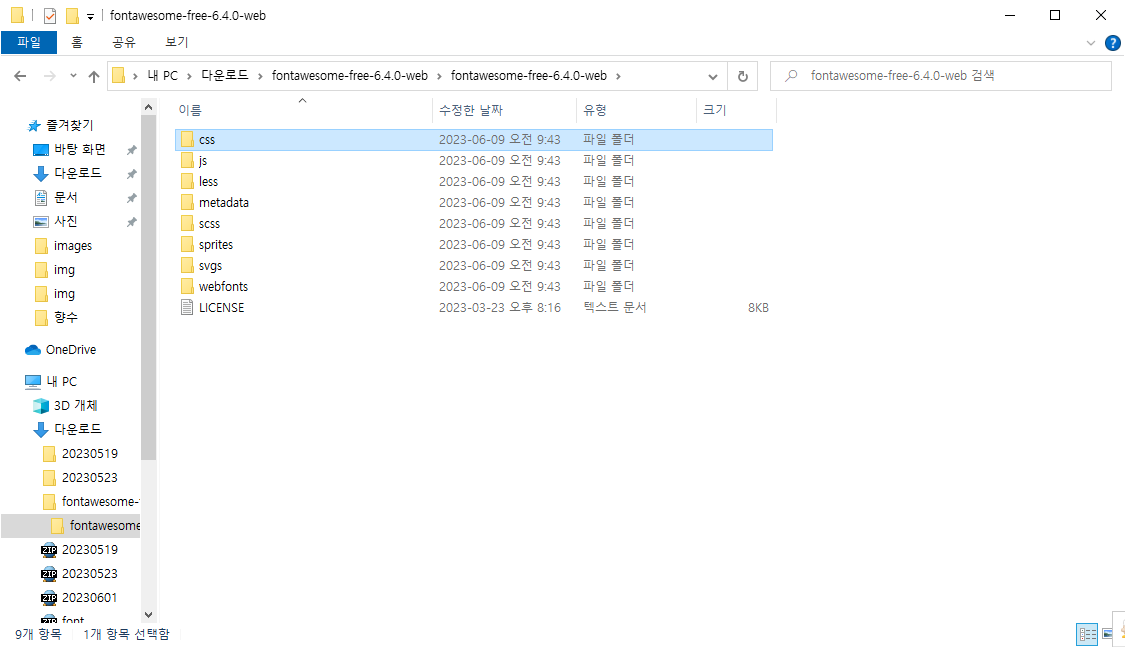Viewport: 1125px width, 647px height.
Task: Switch to the 보기 ribbon tab
Action: [176, 42]
